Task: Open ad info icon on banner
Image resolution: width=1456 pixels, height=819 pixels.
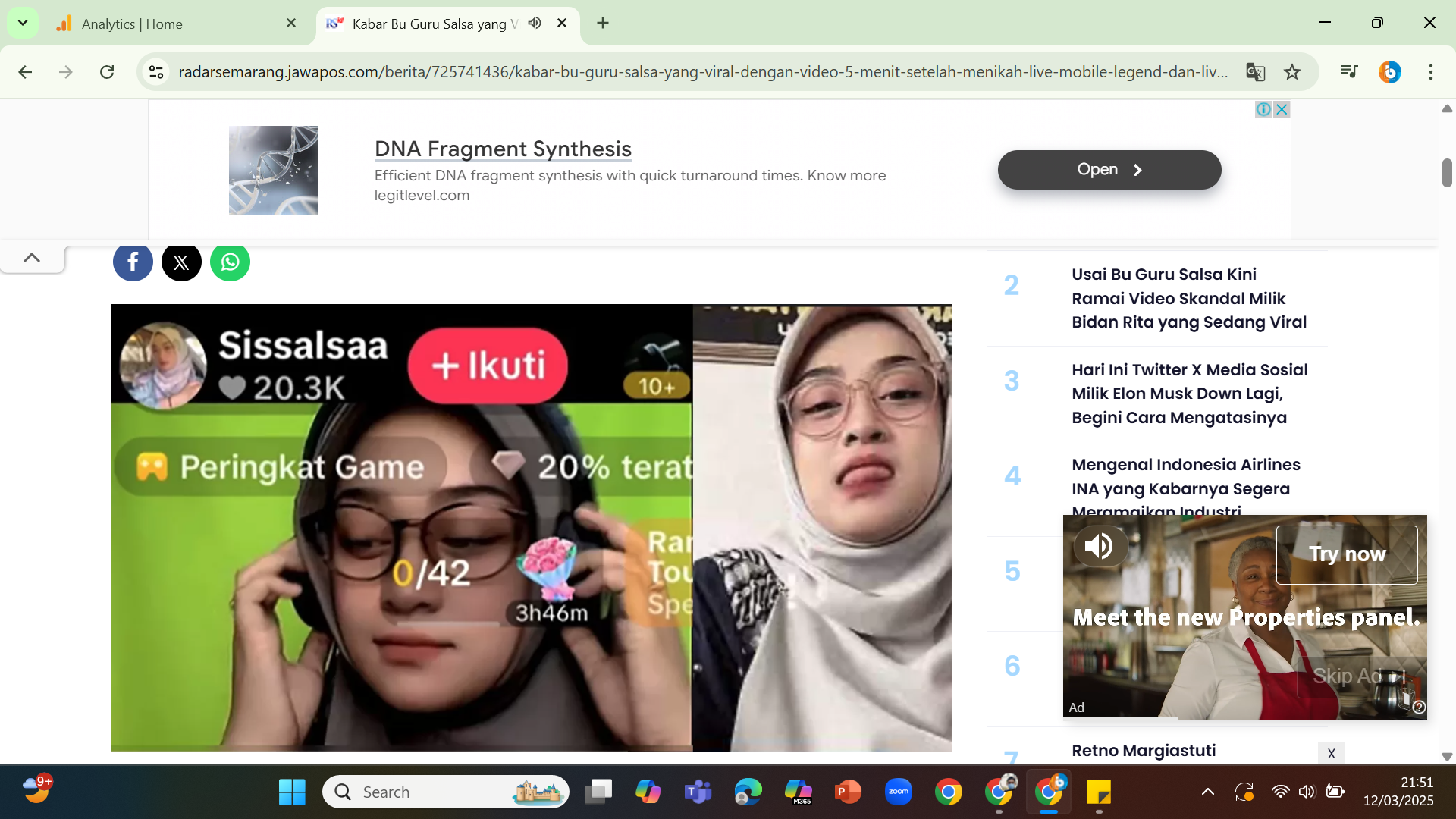Action: 1263,109
